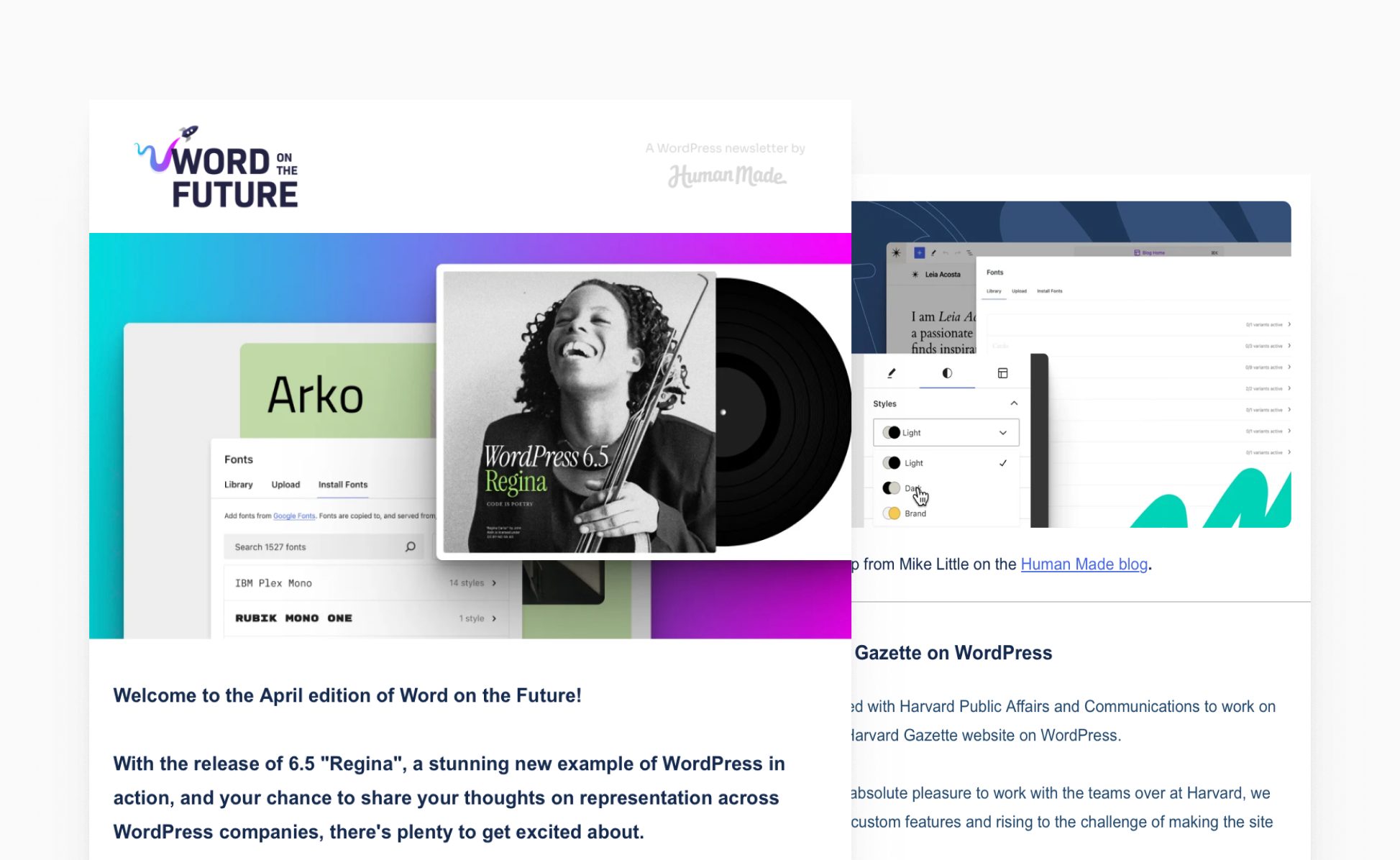Image resolution: width=1400 pixels, height=860 pixels.
Task: Collapse the Styles section chevron
Action: (x=1014, y=403)
